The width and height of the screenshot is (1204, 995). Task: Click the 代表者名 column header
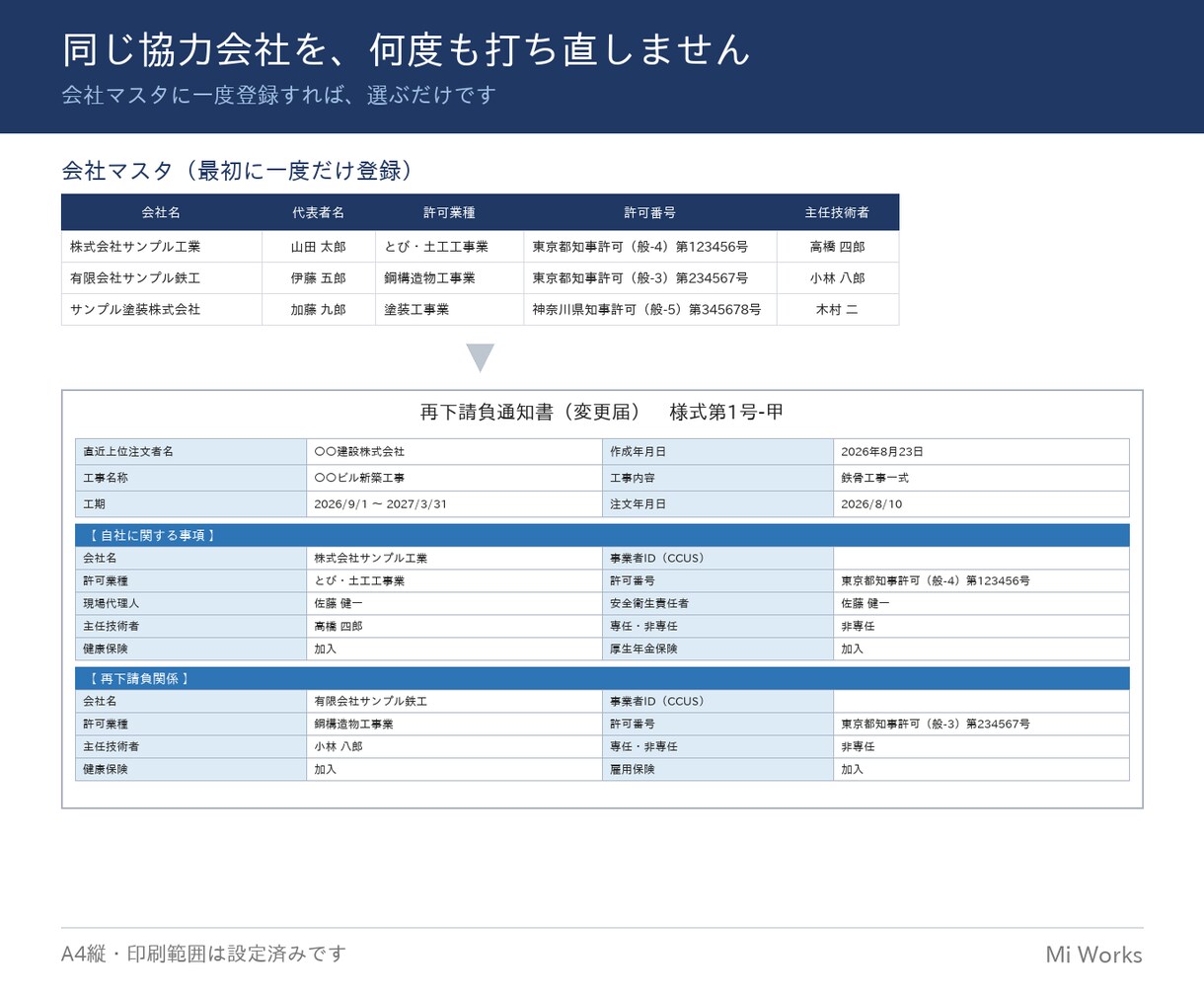pos(319,212)
